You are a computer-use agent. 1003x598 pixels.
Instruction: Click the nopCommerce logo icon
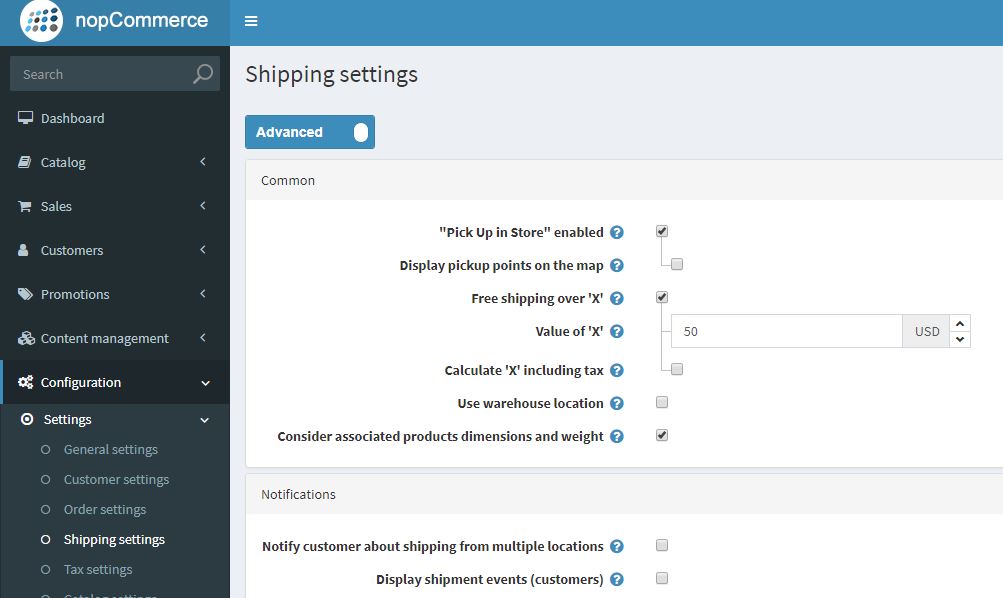click(42, 21)
